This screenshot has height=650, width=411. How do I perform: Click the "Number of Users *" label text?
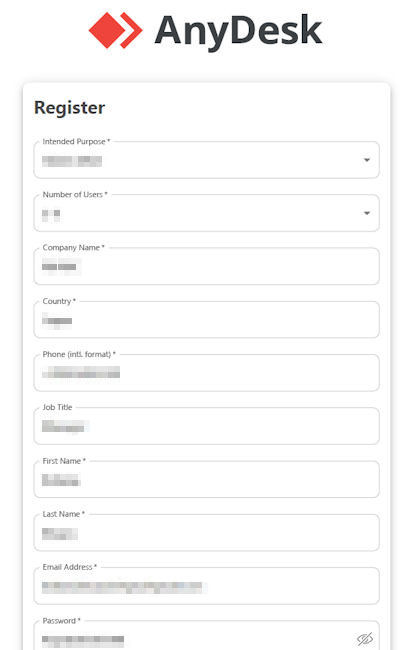pos(75,194)
